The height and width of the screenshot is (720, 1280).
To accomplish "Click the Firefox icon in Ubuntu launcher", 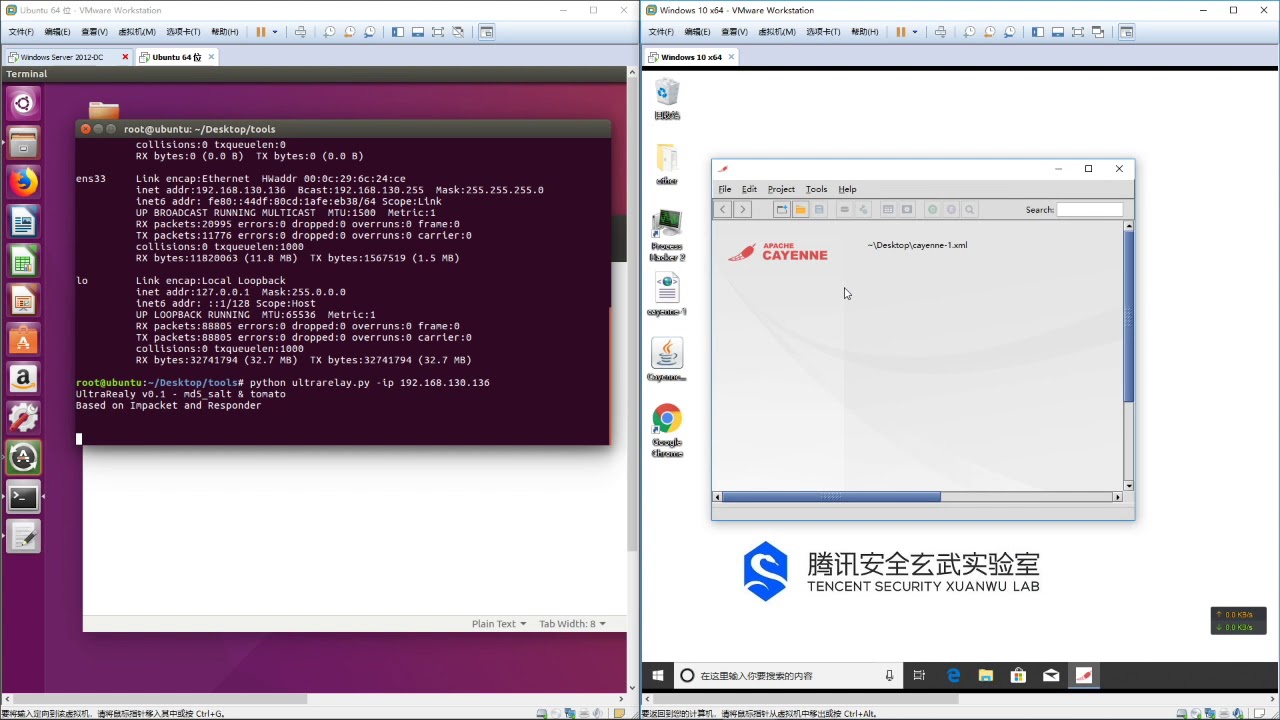I will (x=24, y=182).
